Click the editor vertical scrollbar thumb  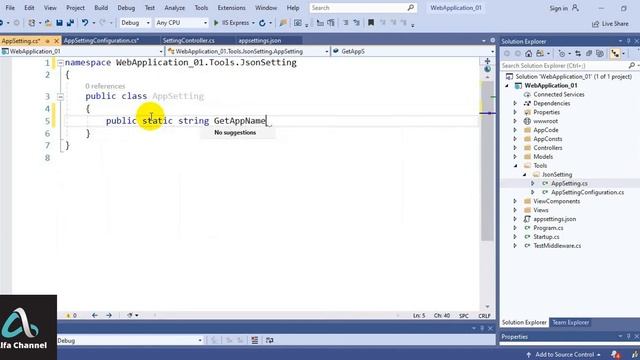(x=487, y=161)
